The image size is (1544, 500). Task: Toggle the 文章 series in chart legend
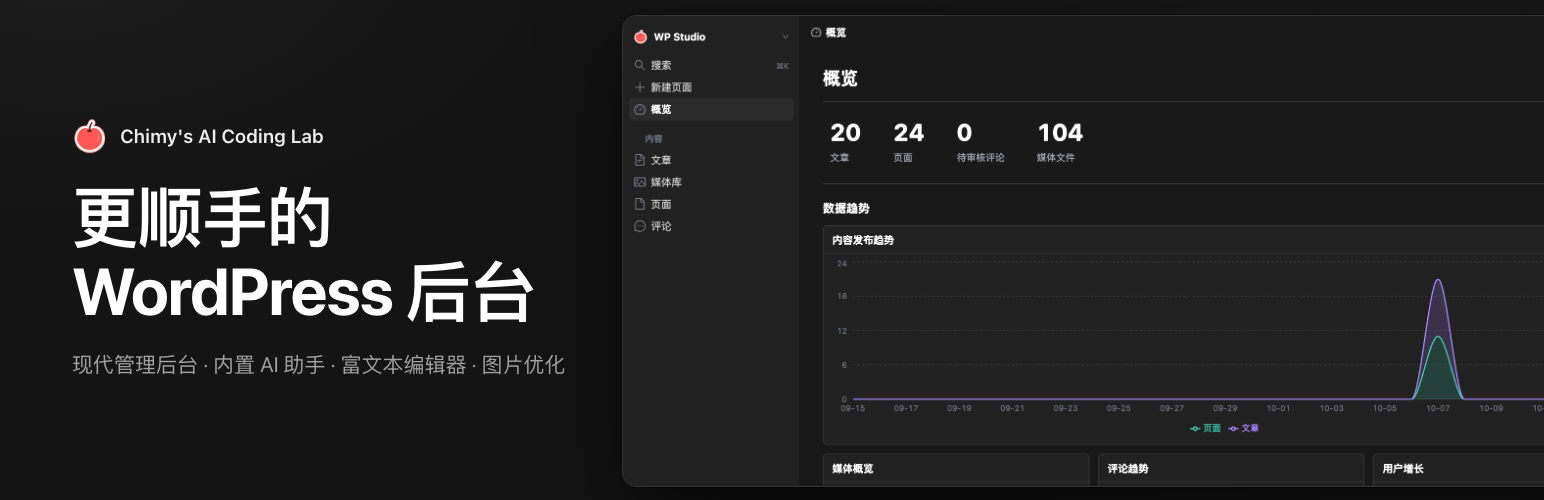[x=1244, y=428]
